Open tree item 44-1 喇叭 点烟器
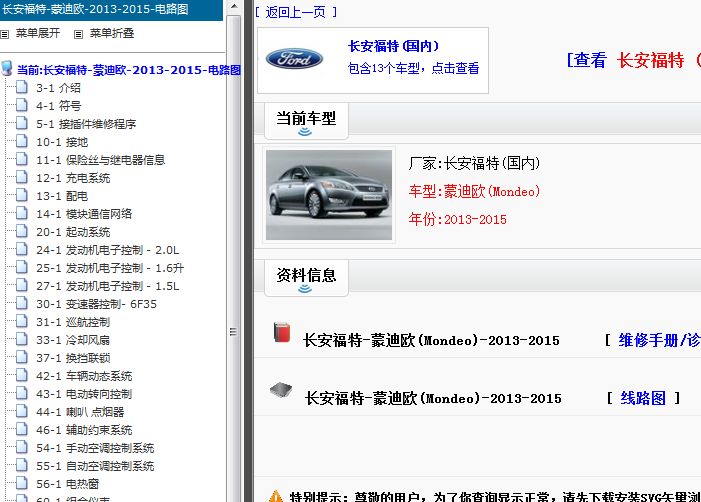This screenshot has height=502, width=701. pyautogui.click(x=80, y=412)
